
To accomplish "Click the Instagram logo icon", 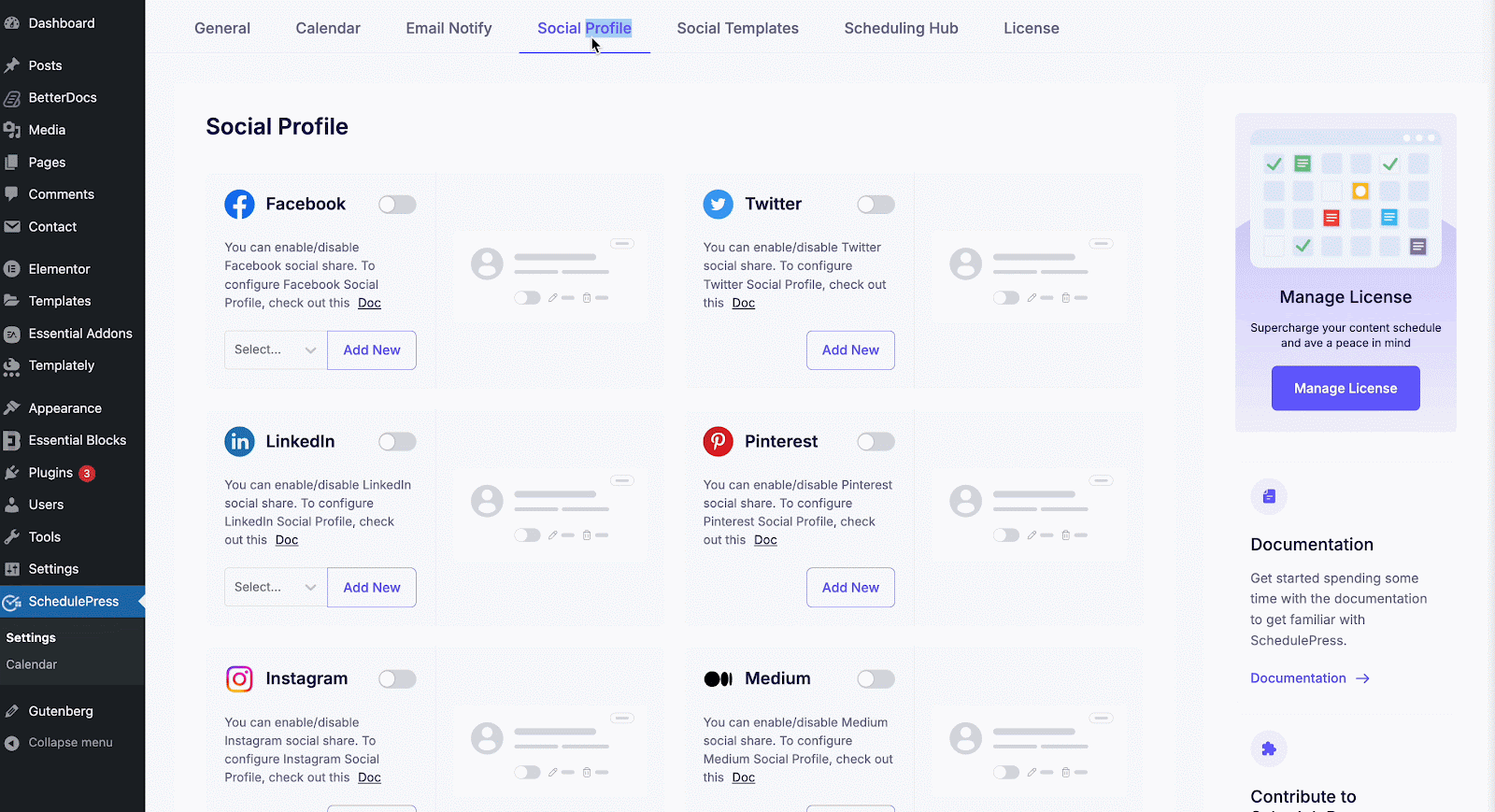I will pyautogui.click(x=240, y=678).
